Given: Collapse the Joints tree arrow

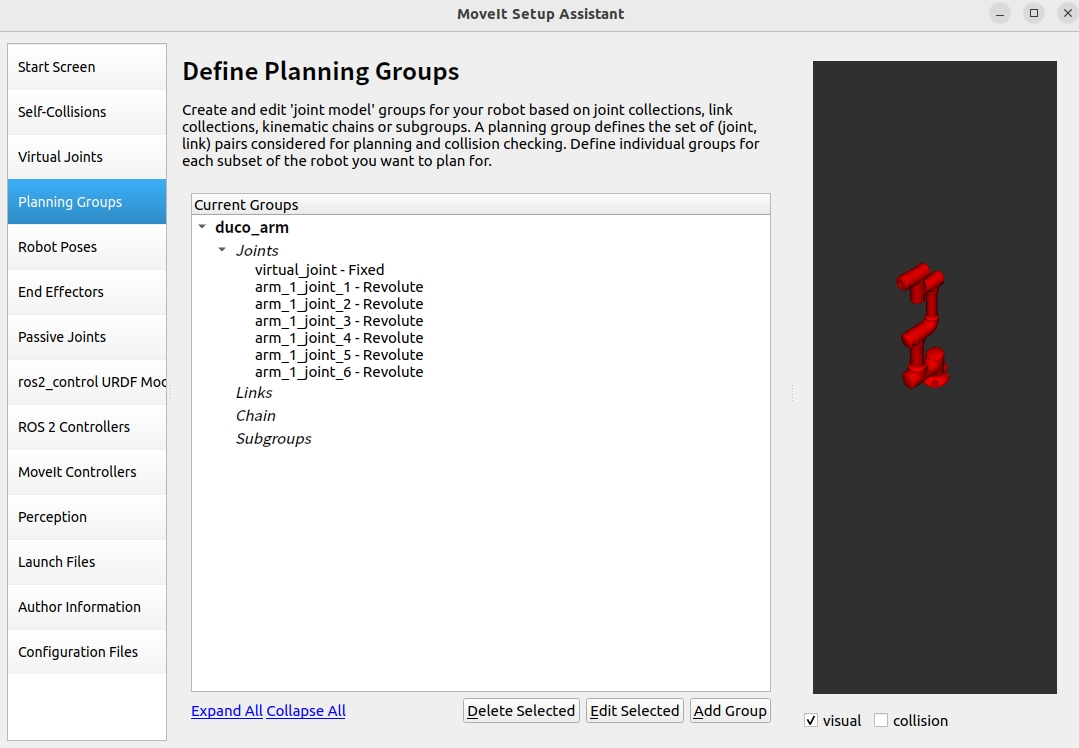Looking at the screenshot, I should (222, 250).
